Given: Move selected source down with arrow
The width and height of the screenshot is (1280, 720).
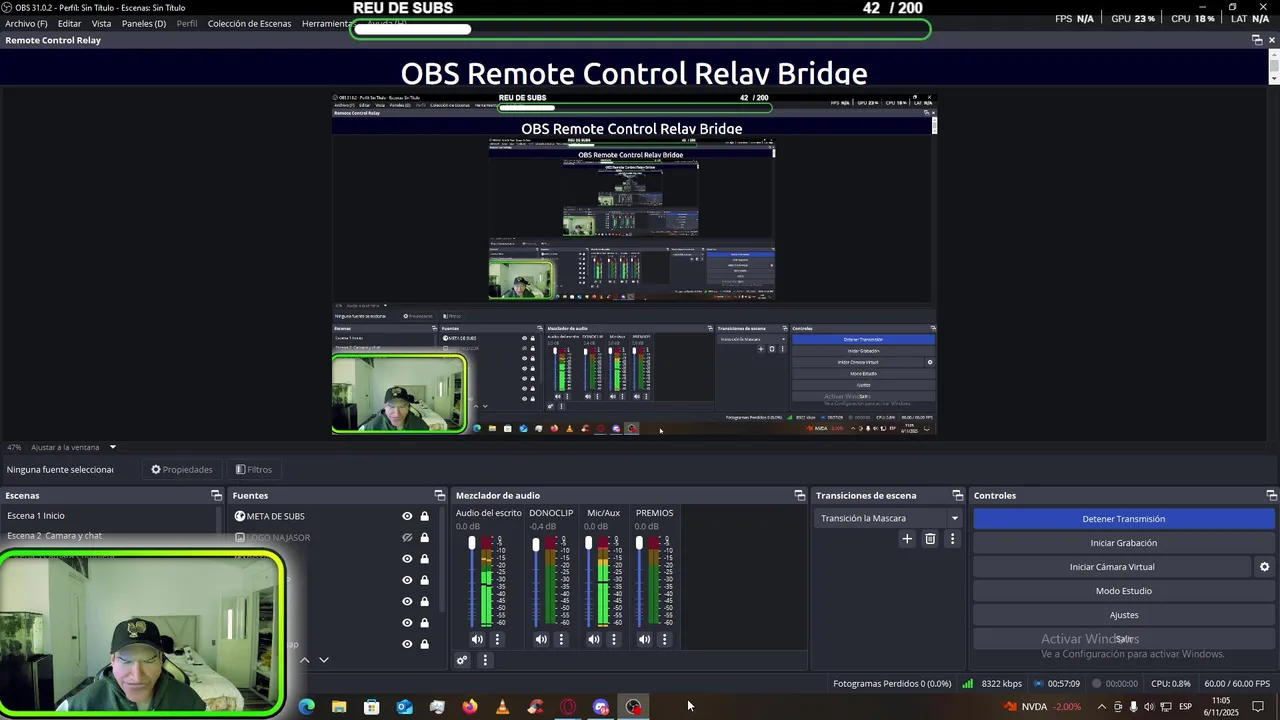Looking at the screenshot, I should (323, 660).
